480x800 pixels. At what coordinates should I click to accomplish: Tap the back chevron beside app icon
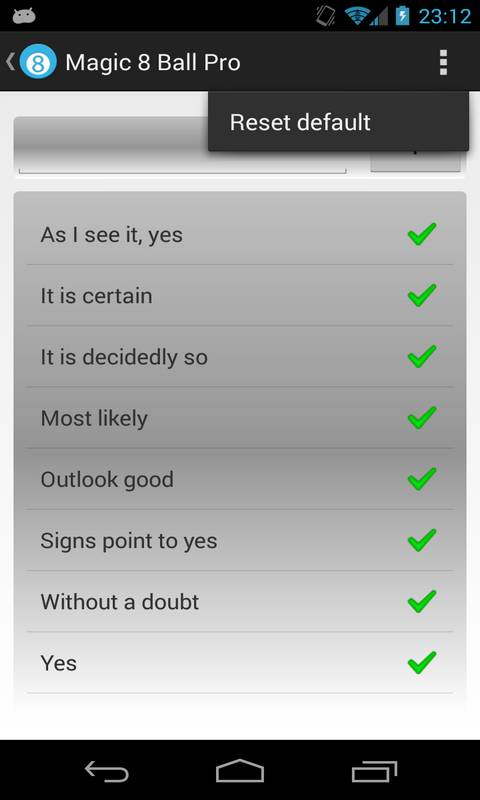pyautogui.click(x=10, y=62)
